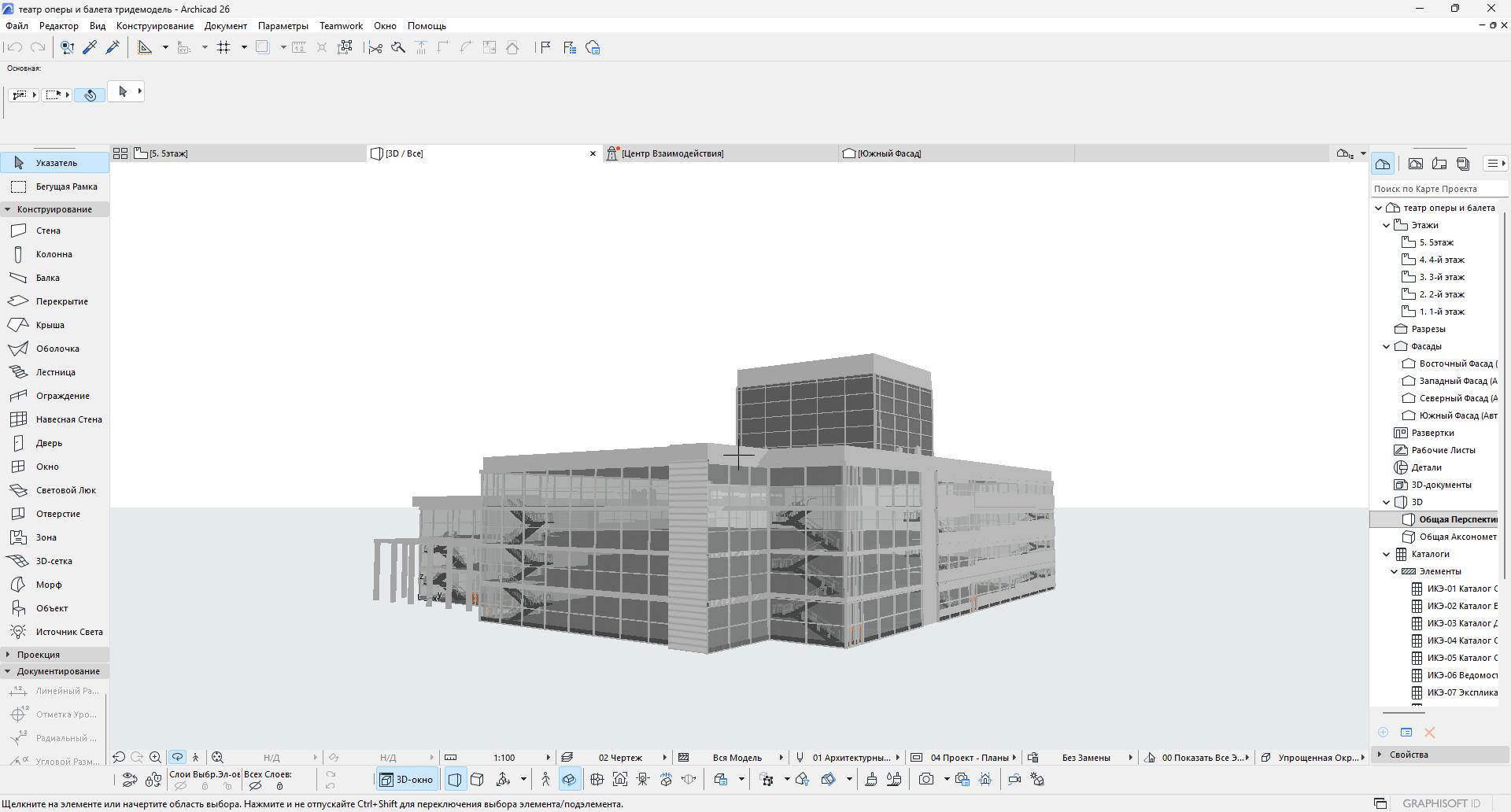
Task: Click the Marquee tool (Бегущая Рамка)
Action: coord(66,186)
